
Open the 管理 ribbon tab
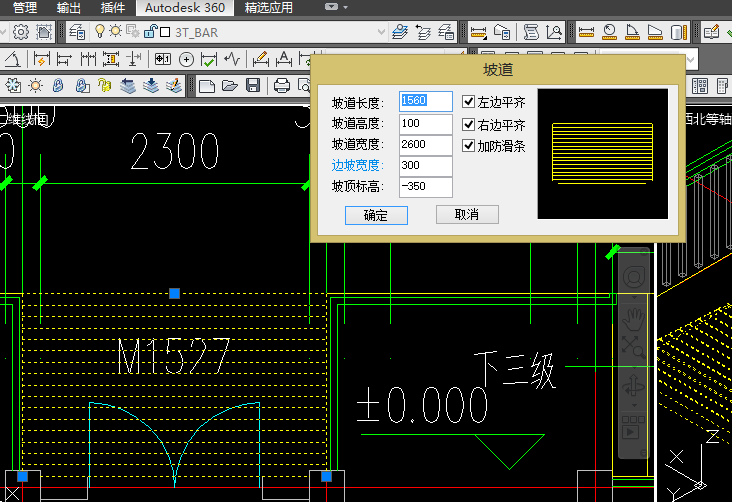click(x=25, y=7)
